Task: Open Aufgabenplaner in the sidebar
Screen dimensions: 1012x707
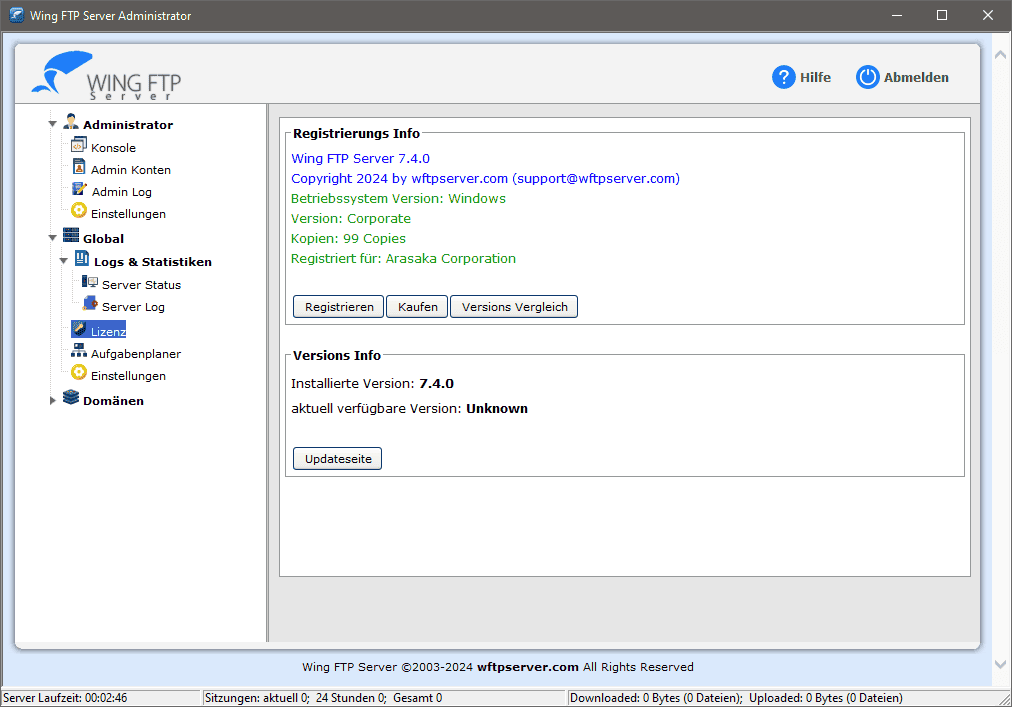Action: pos(136,354)
